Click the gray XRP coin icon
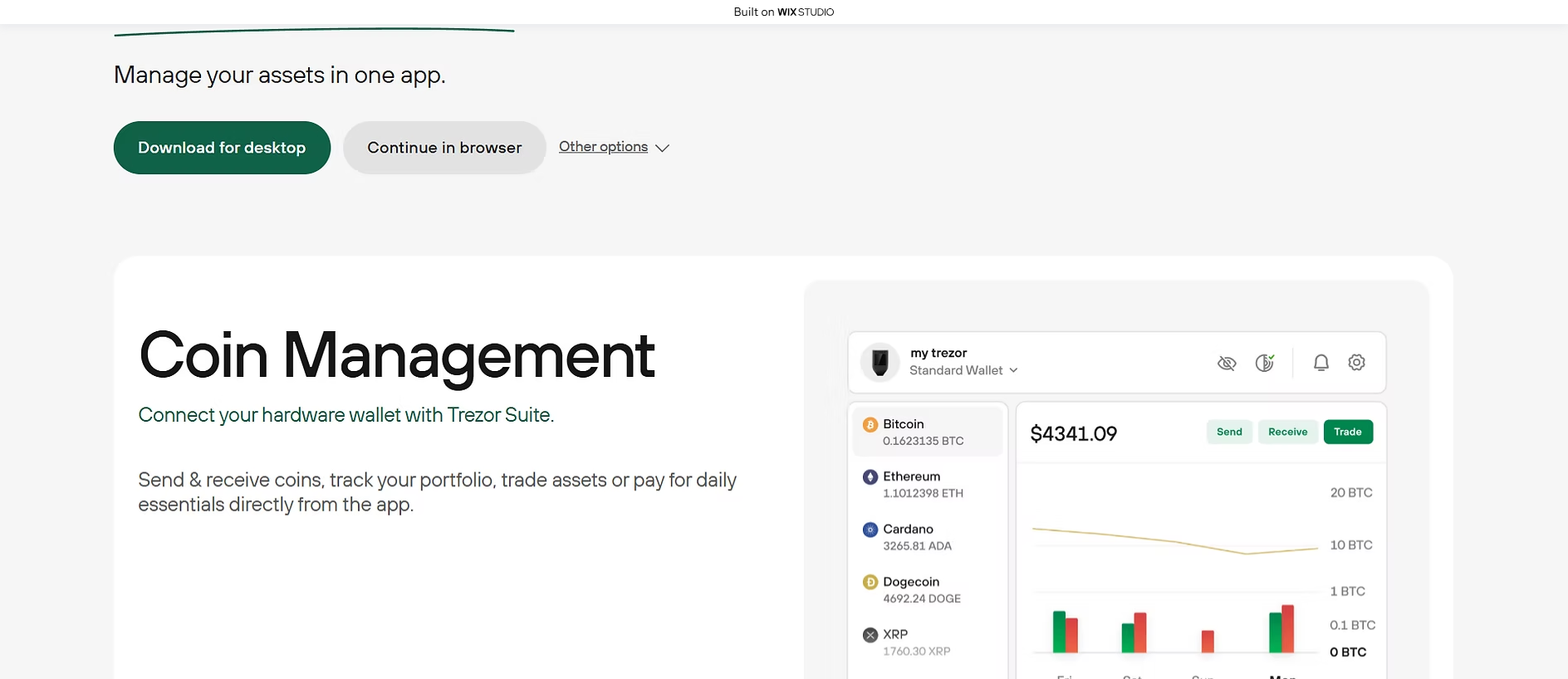Screen dimensions: 1568x679 (x=870, y=635)
